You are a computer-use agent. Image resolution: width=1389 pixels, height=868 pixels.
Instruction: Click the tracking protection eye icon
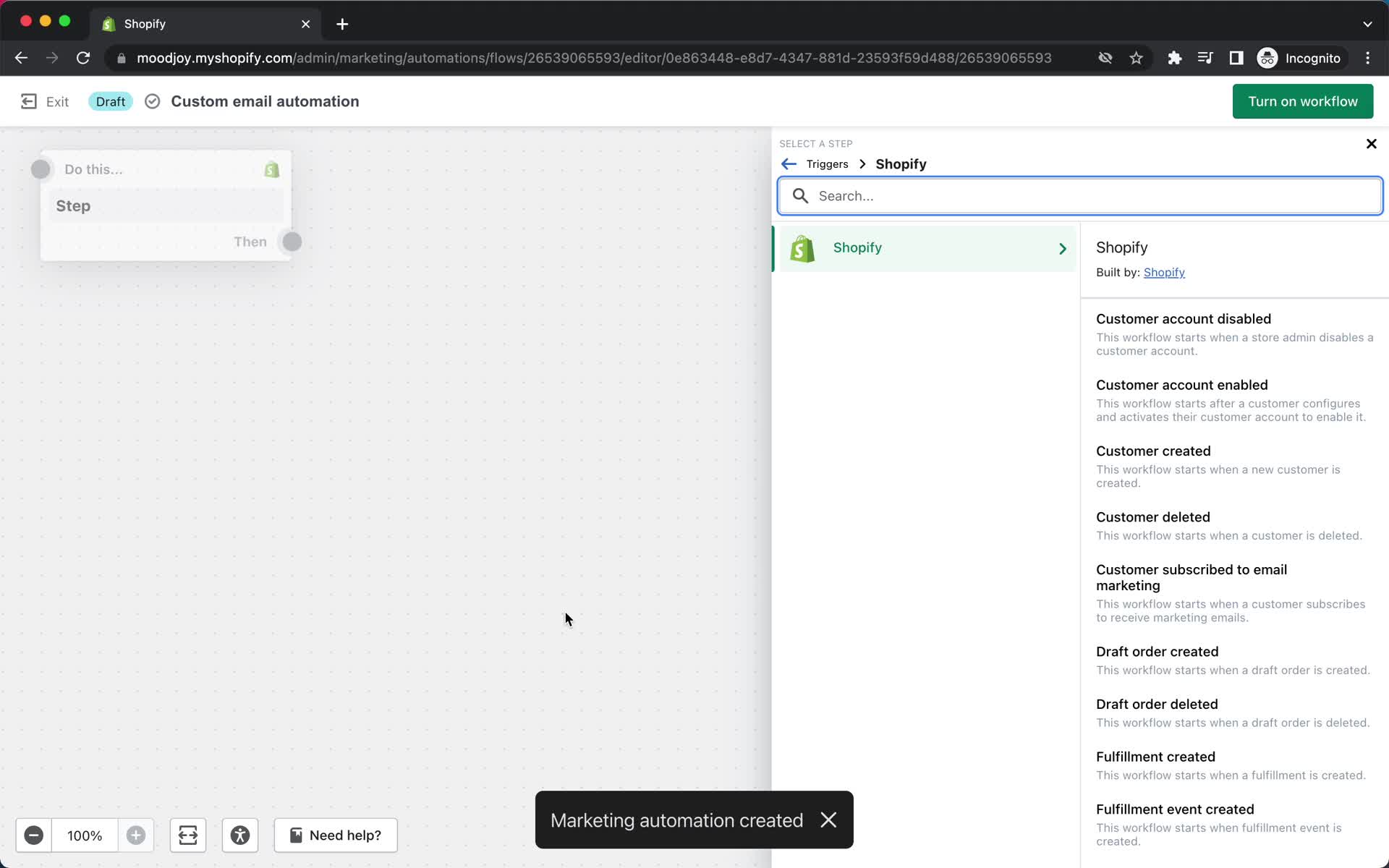pos(1105,58)
